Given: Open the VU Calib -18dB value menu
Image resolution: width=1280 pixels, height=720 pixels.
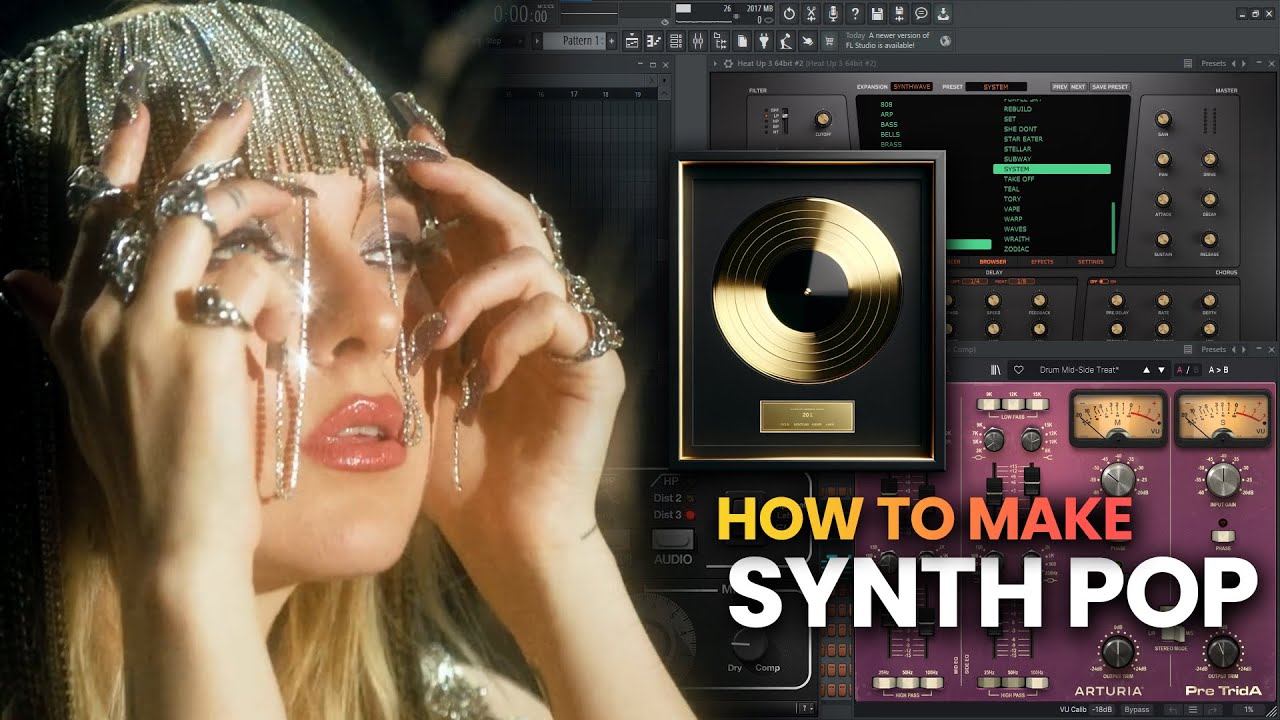Looking at the screenshot, I should [x=1102, y=709].
